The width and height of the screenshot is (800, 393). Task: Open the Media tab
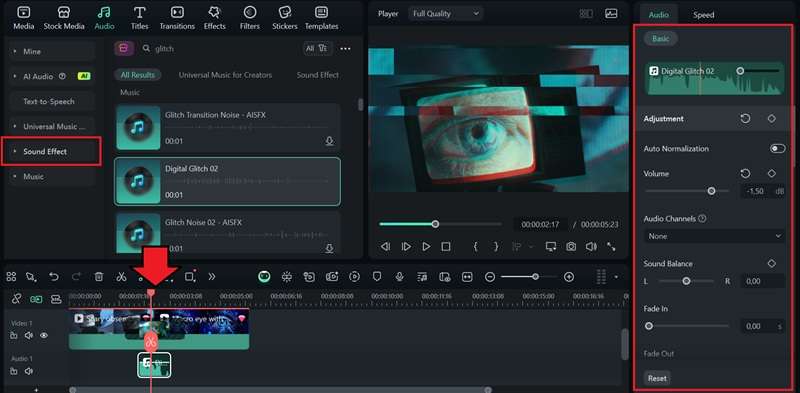click(x=23, y=18)
